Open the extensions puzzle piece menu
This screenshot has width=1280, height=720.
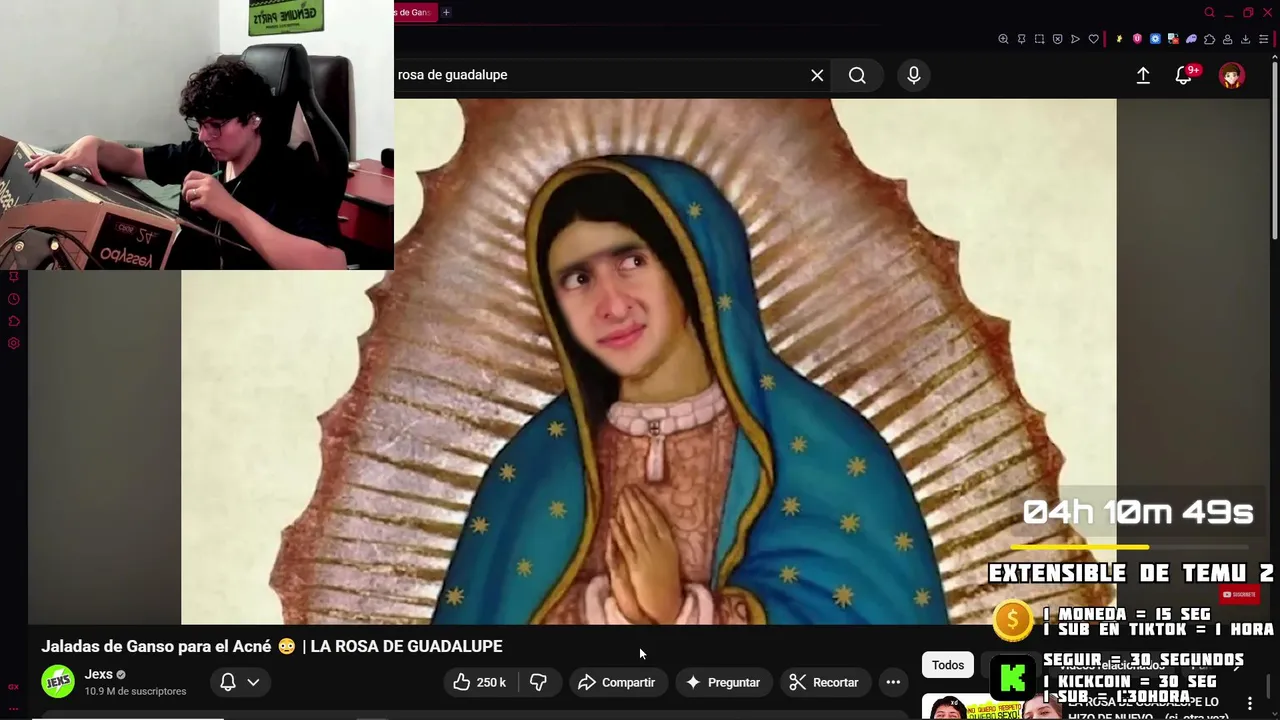coord(1209,39)
